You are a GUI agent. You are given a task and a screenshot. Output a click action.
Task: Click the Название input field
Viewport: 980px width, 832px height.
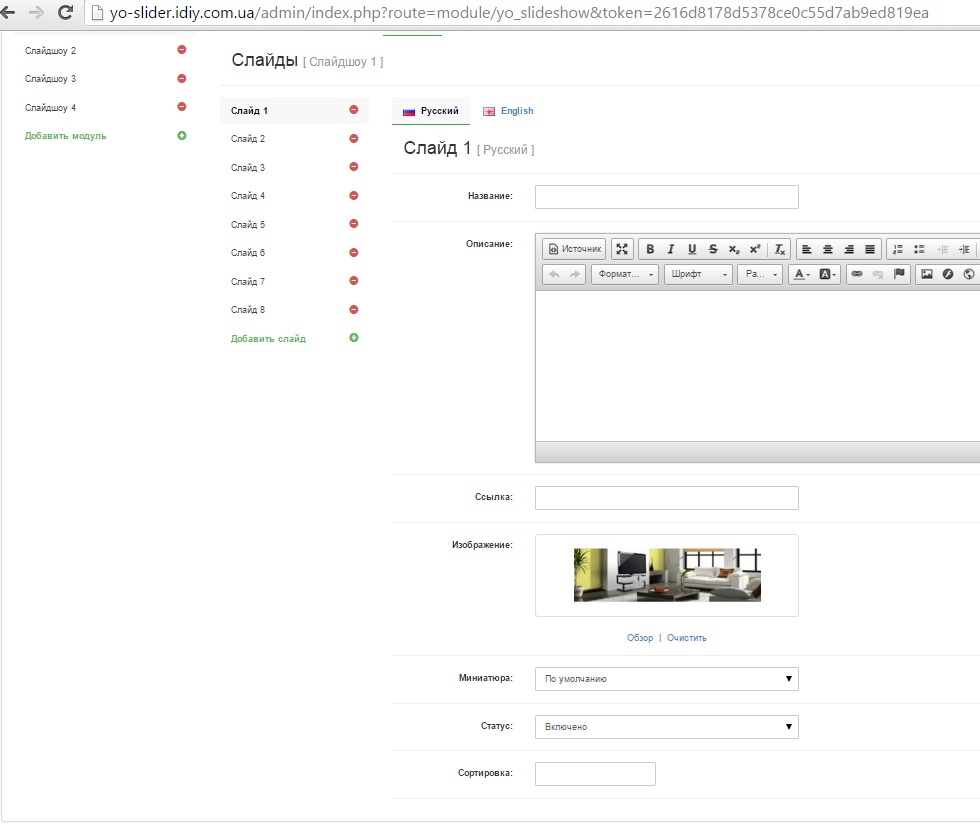[667, 197]
